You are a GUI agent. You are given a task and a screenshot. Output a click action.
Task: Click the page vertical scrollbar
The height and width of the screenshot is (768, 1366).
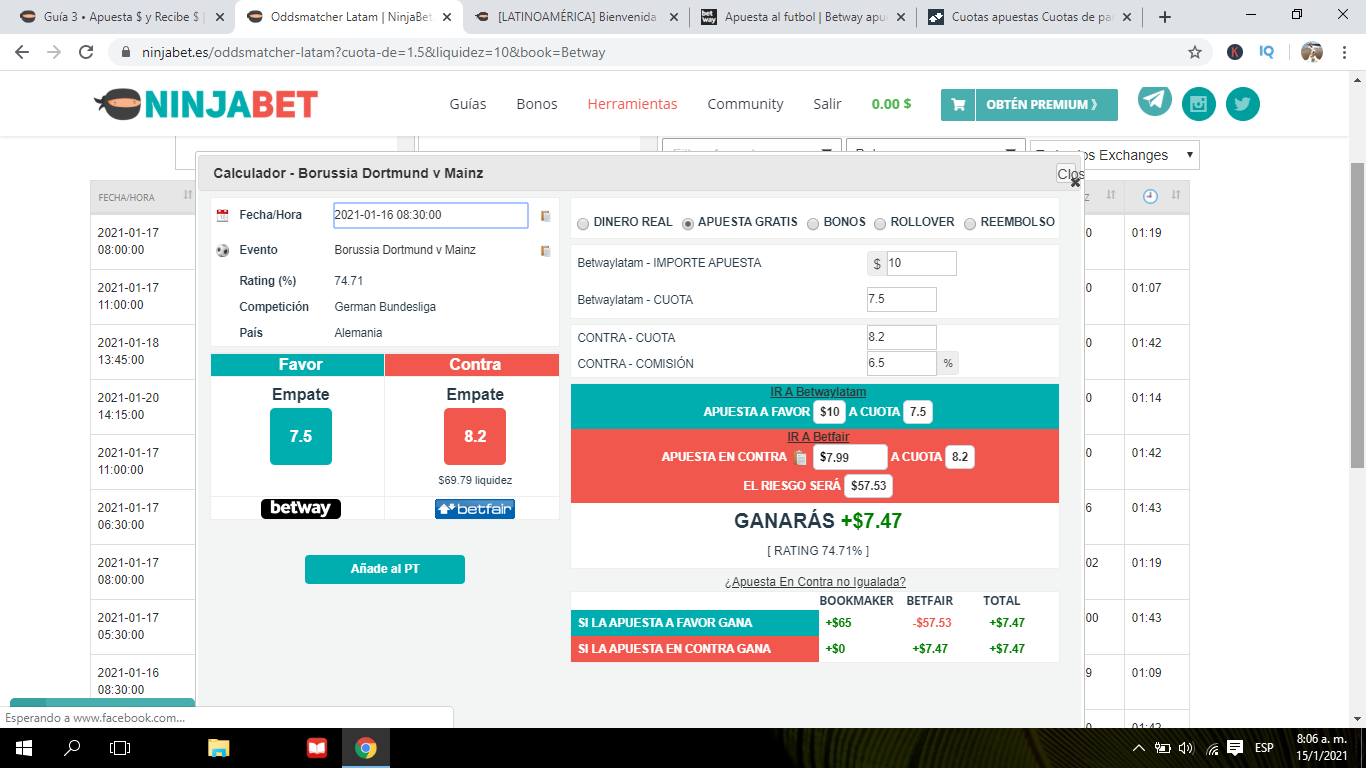tap(1358, 315)
